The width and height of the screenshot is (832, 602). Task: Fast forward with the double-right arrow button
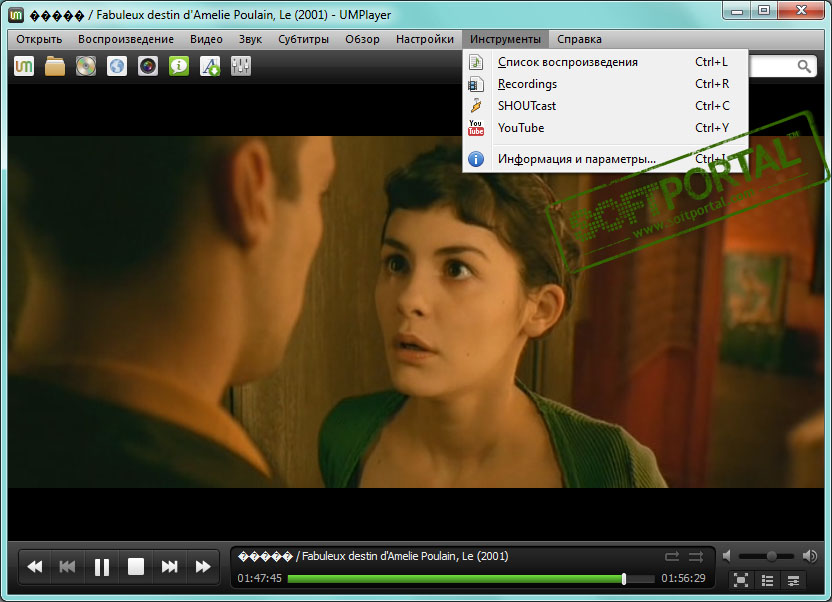tap(203, 567)
